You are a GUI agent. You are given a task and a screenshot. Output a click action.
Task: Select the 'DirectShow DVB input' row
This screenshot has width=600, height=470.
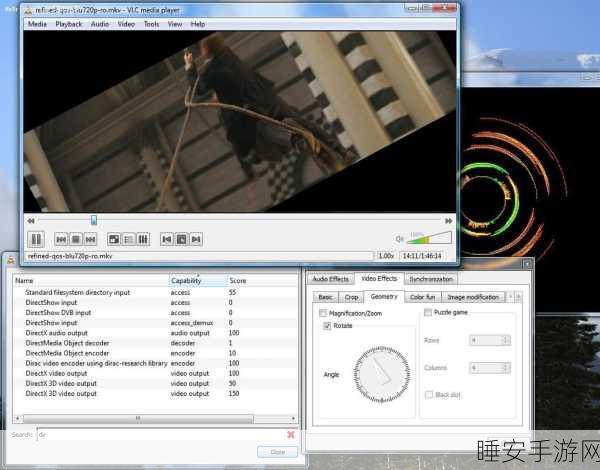(x=155, y=313)
